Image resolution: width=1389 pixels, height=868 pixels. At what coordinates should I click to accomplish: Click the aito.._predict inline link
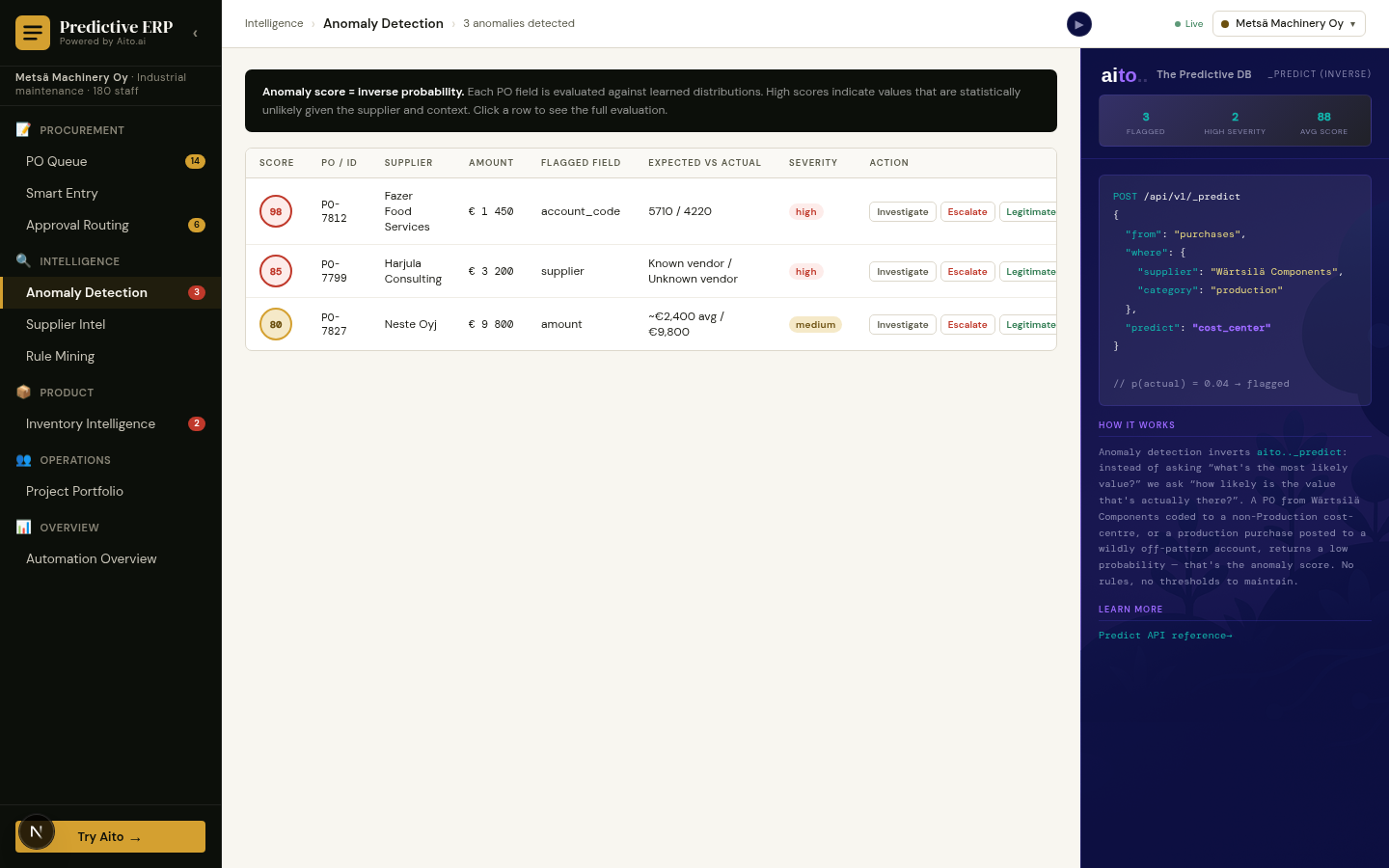tap(1301, 451)
